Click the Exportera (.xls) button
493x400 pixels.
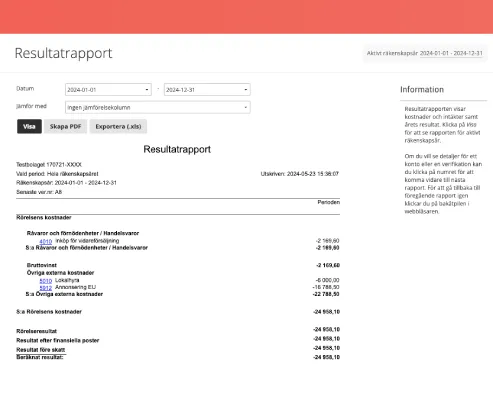pos(118,126)
